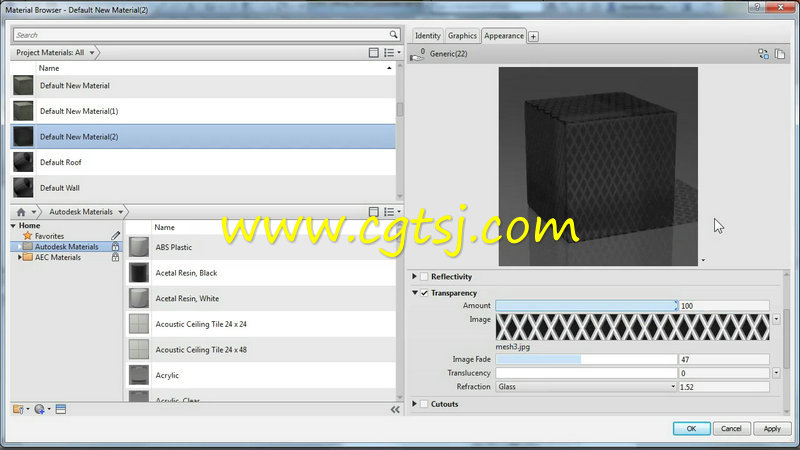Click the Refraction value field 1.52
The height and width of the screenshot is (450, 800).
tap(723, 387)
